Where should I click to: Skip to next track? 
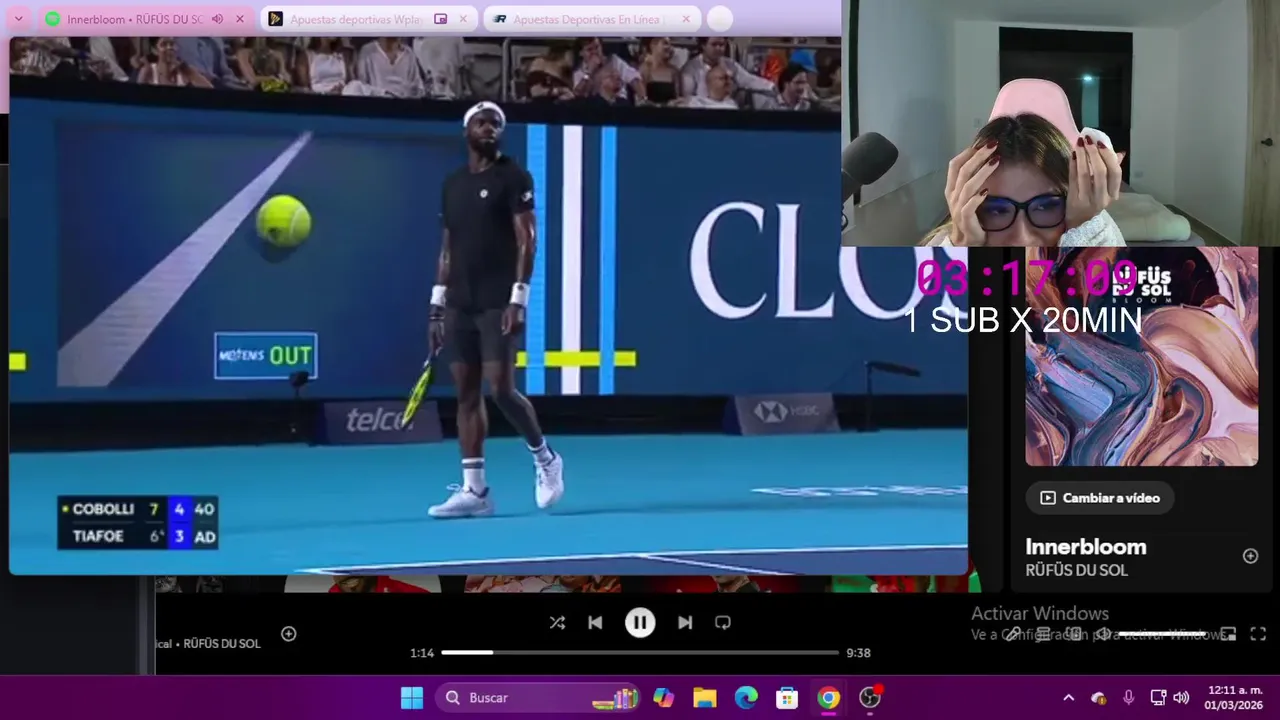pyautogui.click(x=685, y=623)
